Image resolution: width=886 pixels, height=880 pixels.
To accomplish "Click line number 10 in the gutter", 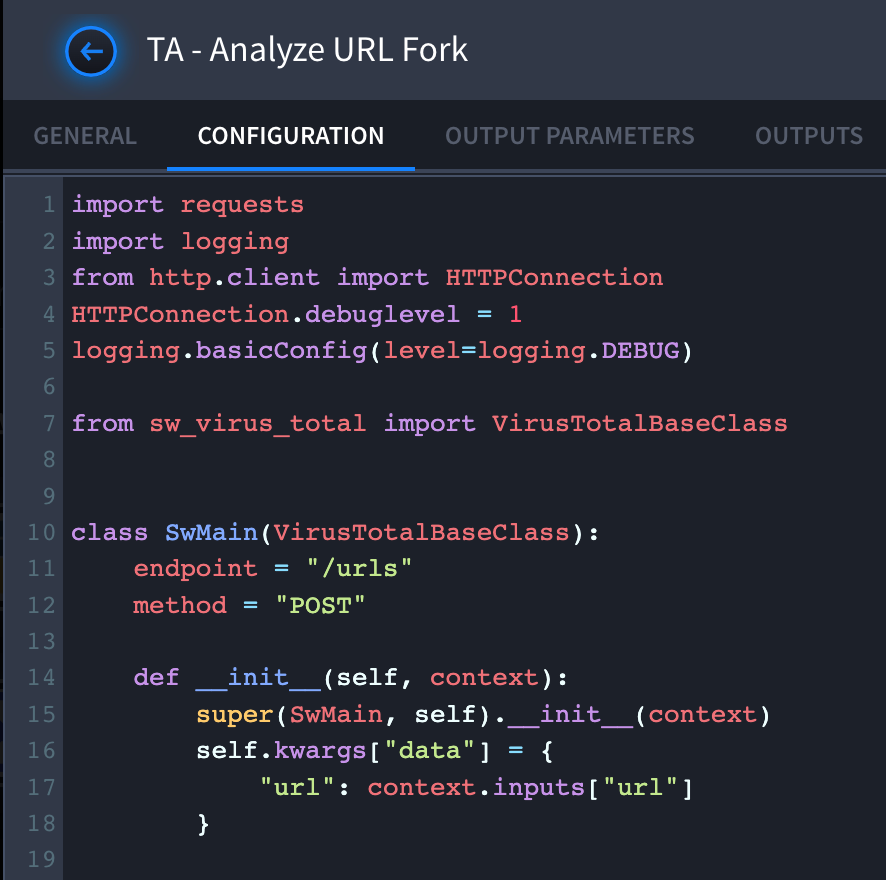I will coord(41,532).
